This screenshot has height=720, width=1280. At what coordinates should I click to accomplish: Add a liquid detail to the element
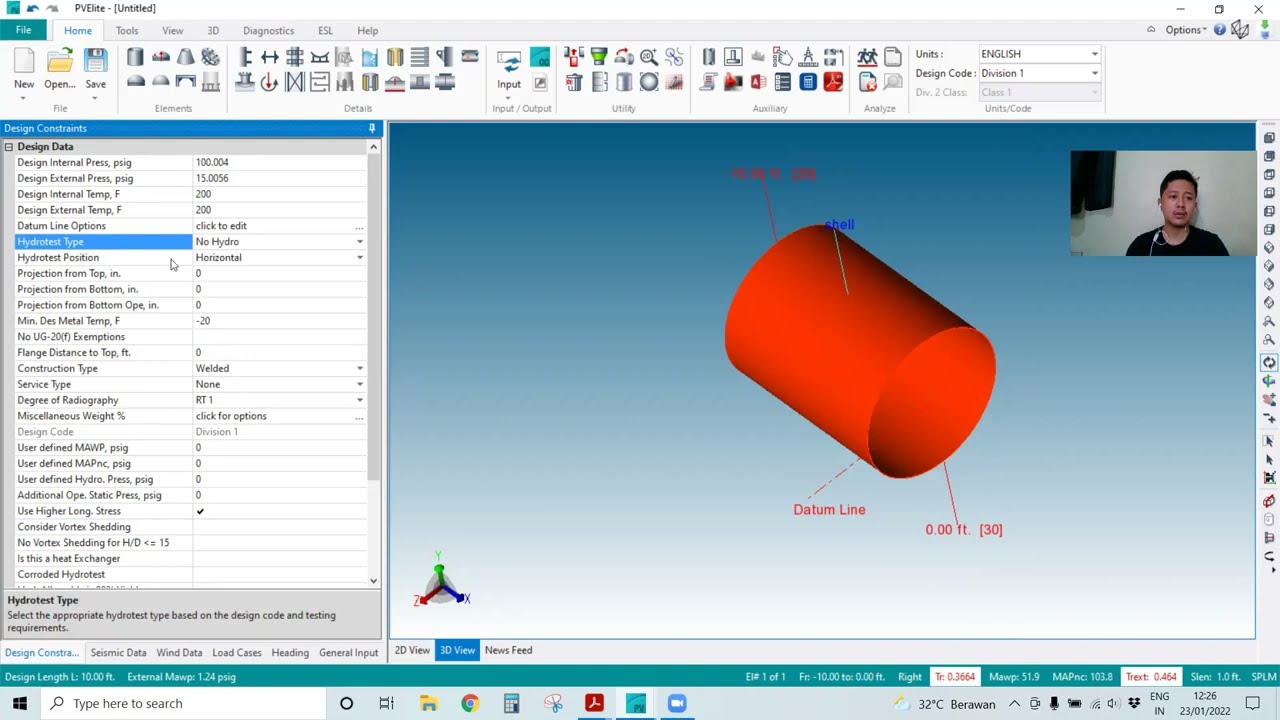click(x=369, y=56)
